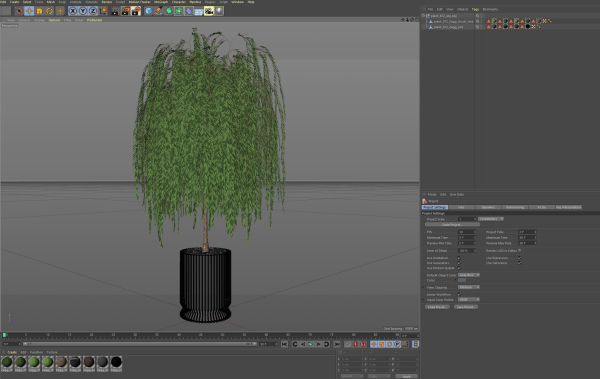Click the array modeling objects icon
This screenshot has width=600, height=379.
(x=179, y=11)
